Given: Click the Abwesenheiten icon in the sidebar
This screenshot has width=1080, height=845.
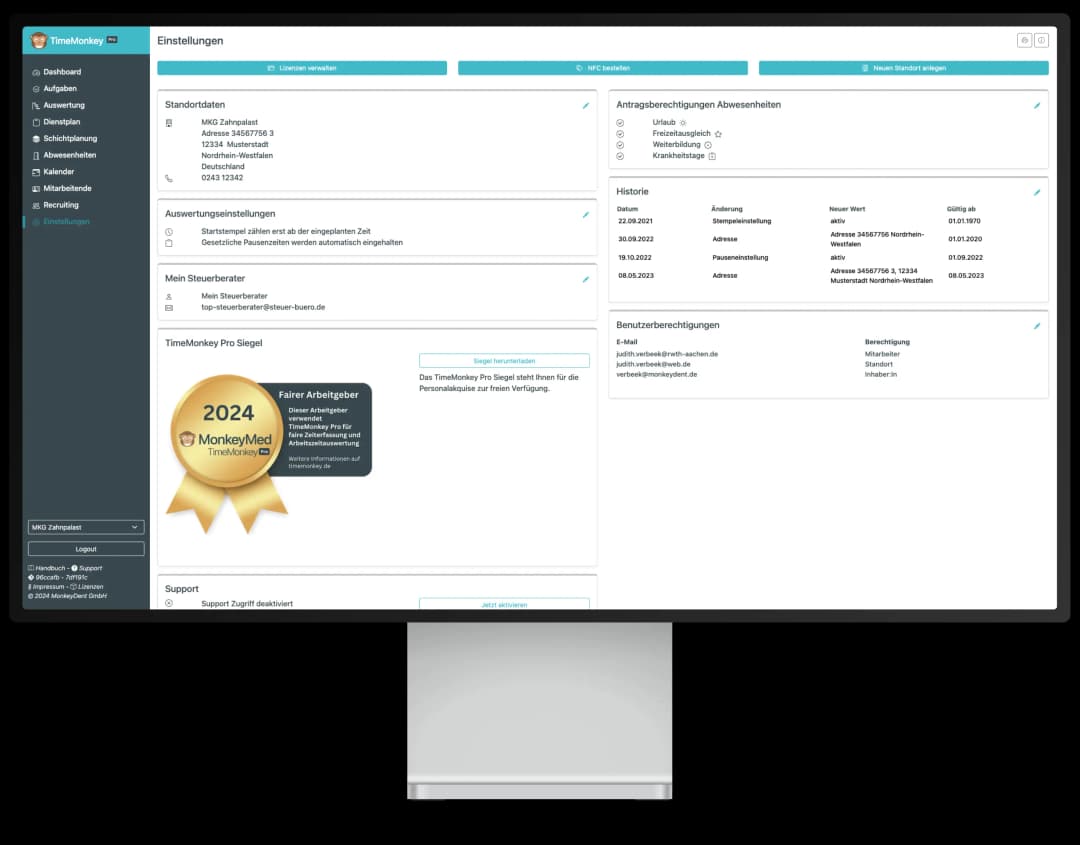Looking at the screenshot, I should (36, 156).
